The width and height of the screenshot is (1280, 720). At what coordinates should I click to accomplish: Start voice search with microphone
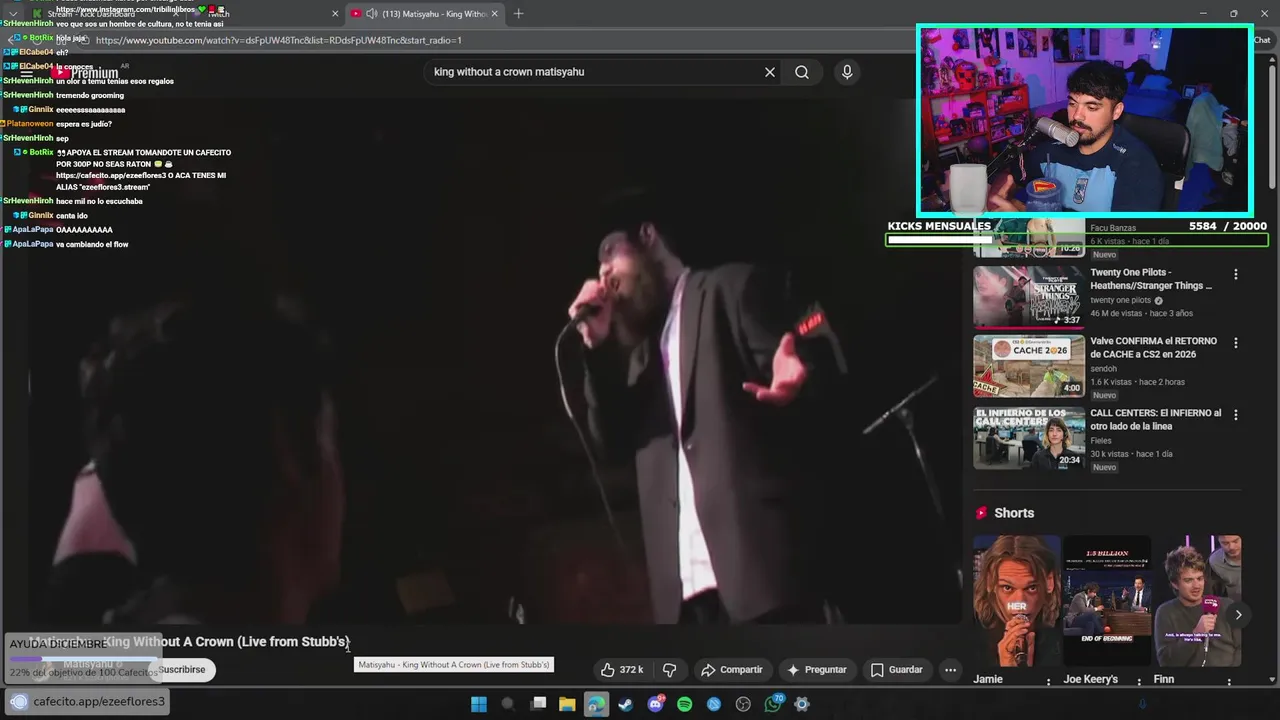tap(847, 72)
